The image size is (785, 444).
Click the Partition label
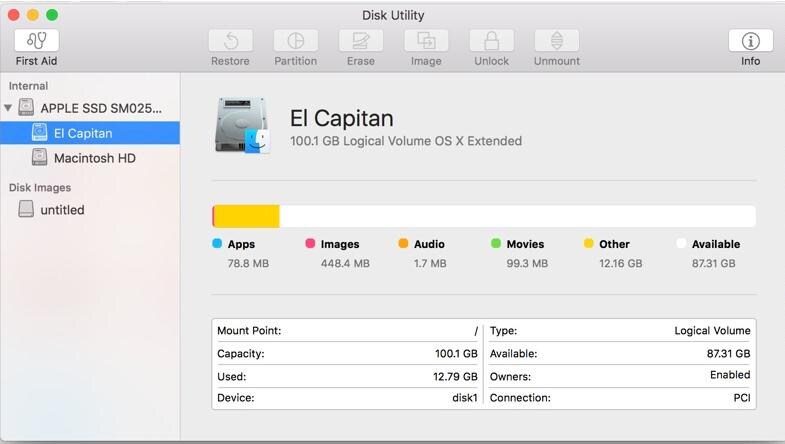pos(296,61)
